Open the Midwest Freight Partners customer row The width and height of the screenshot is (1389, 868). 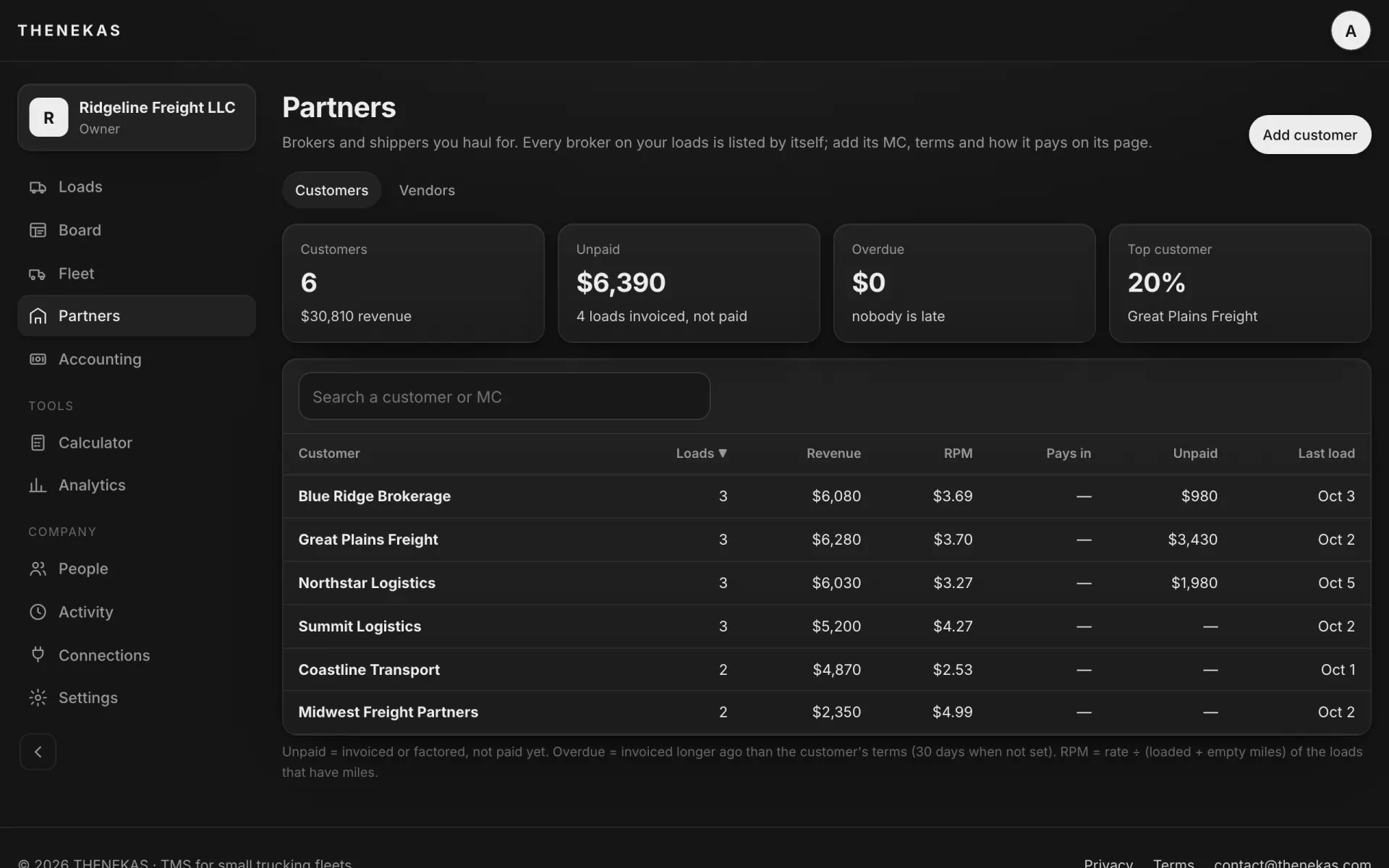[x=826, y=712]
